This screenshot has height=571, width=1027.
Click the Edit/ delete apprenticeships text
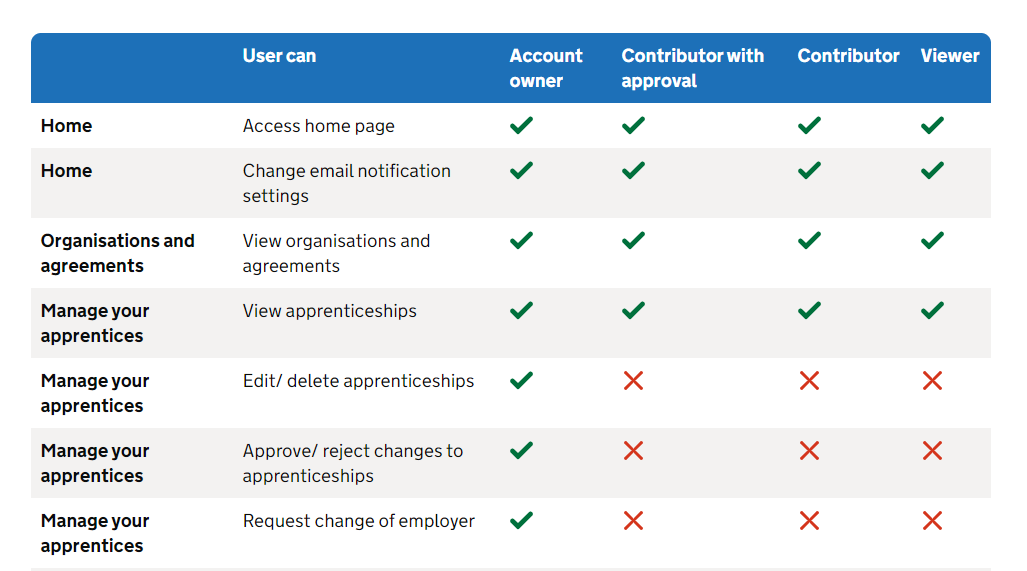point(358,381)
